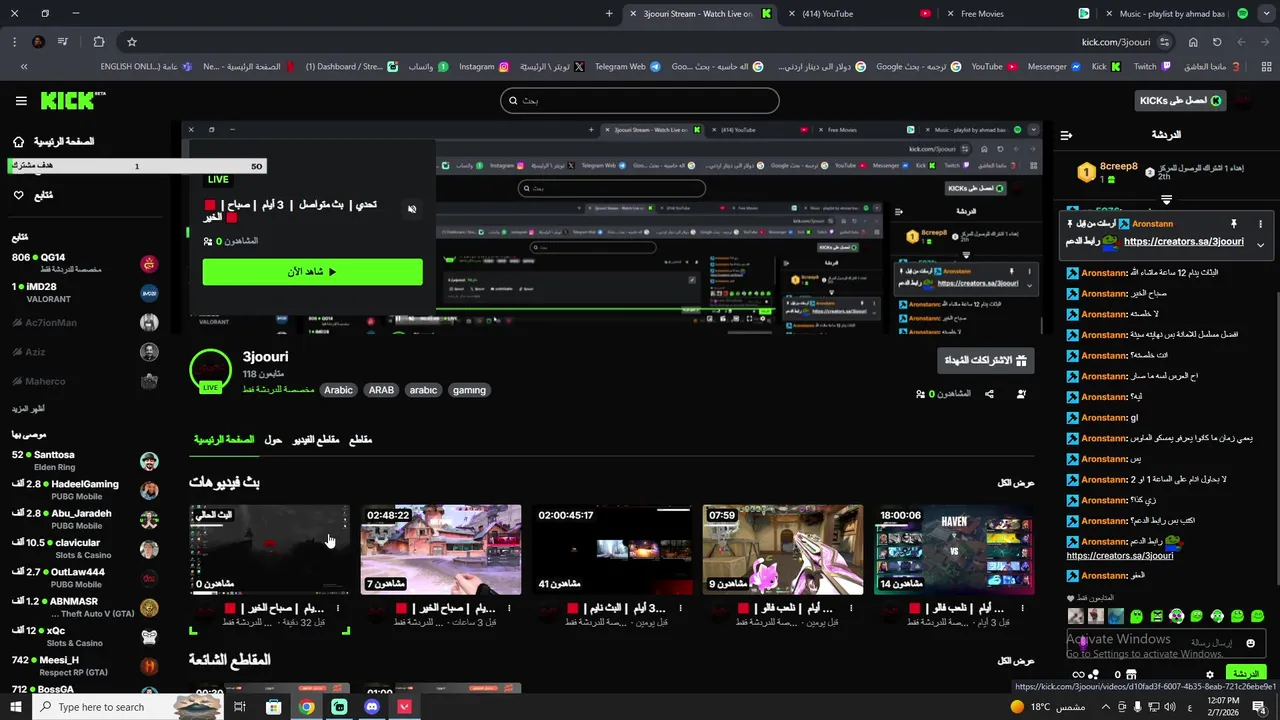The width and height of the screenshot is (1280, 720).
Task: Open the Twitch bookmark
Action: pos(1152,67)
